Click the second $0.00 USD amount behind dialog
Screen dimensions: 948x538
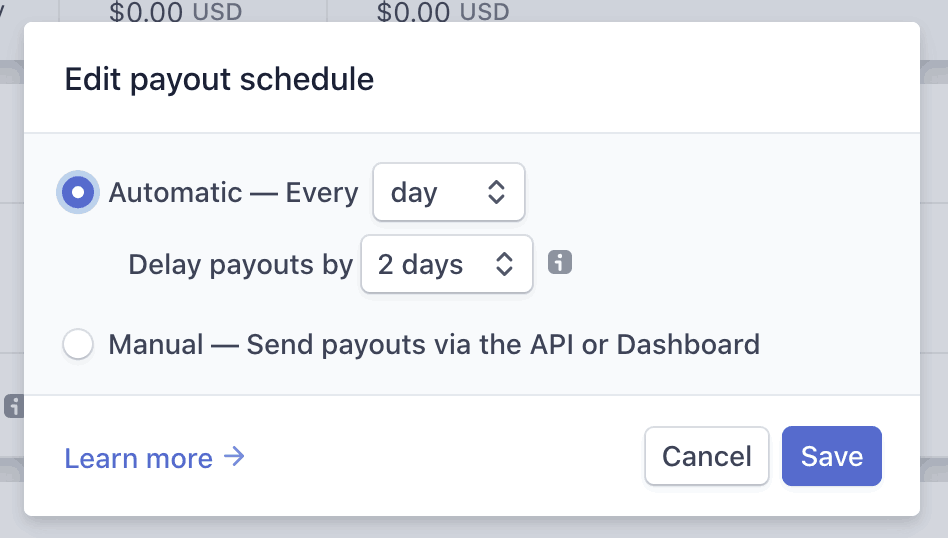point(443,11)
